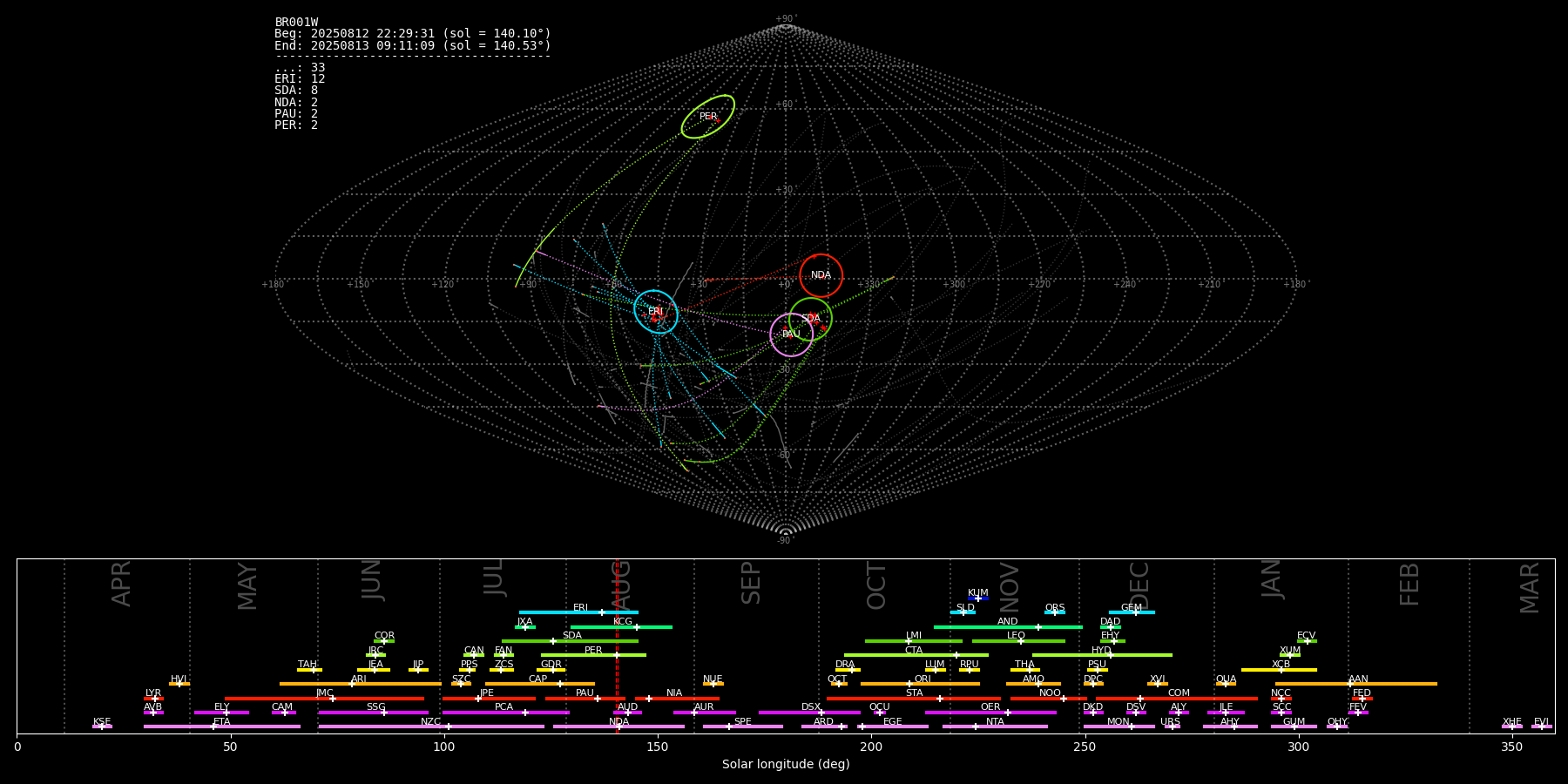Click the green SDA bar in timeline
The image size is (1568, 784).
[570, 641]
